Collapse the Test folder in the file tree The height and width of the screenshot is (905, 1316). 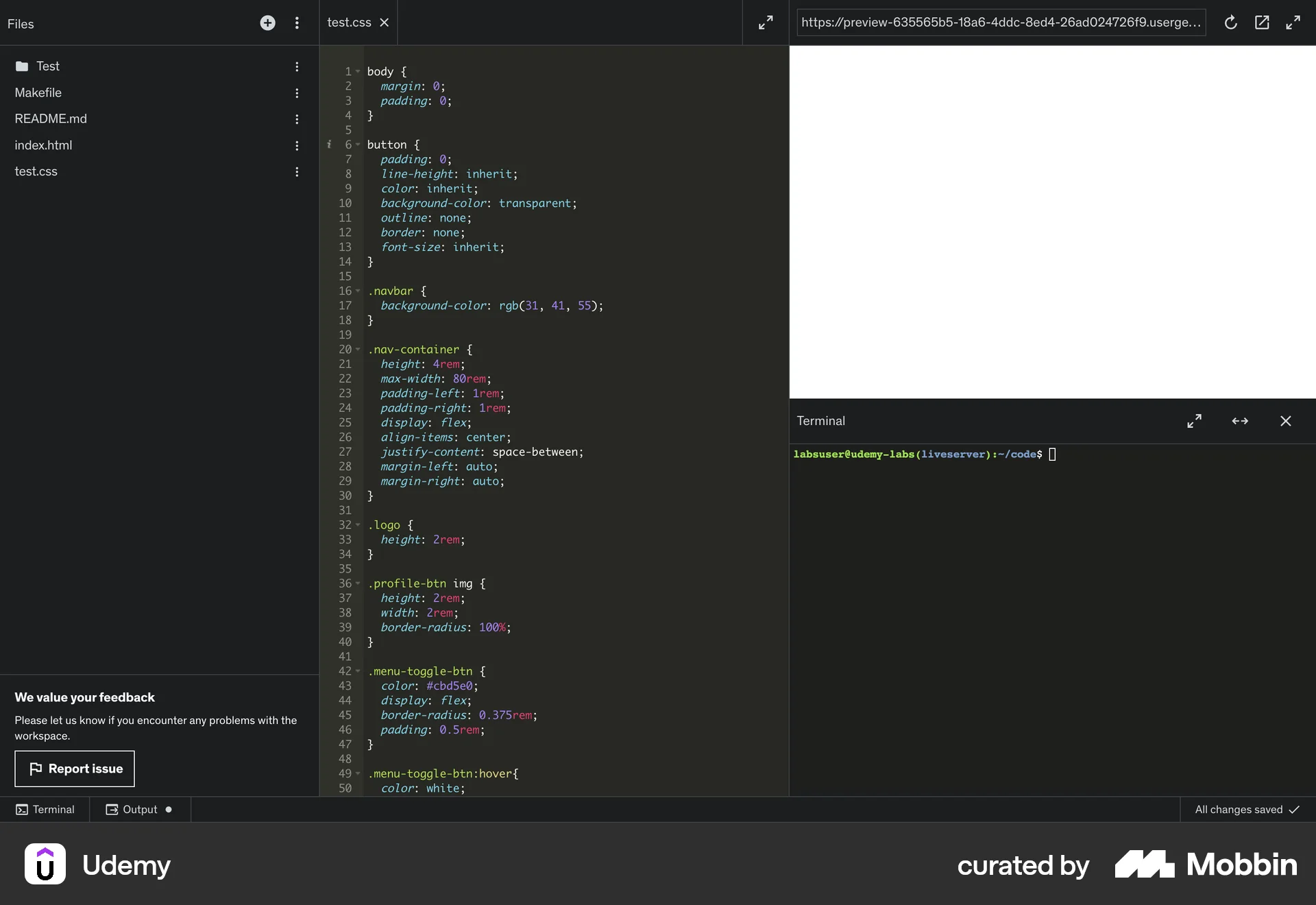tap(47, 66)
